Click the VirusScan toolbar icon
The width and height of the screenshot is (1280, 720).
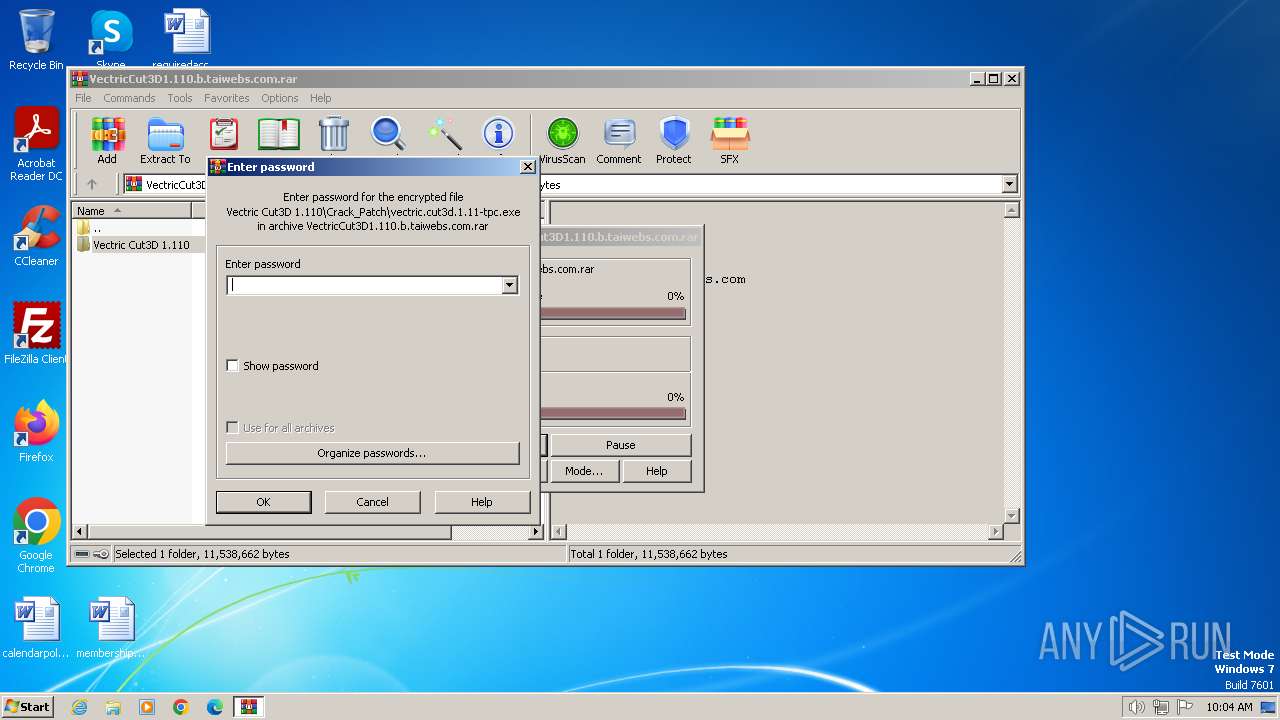[563, 140]
